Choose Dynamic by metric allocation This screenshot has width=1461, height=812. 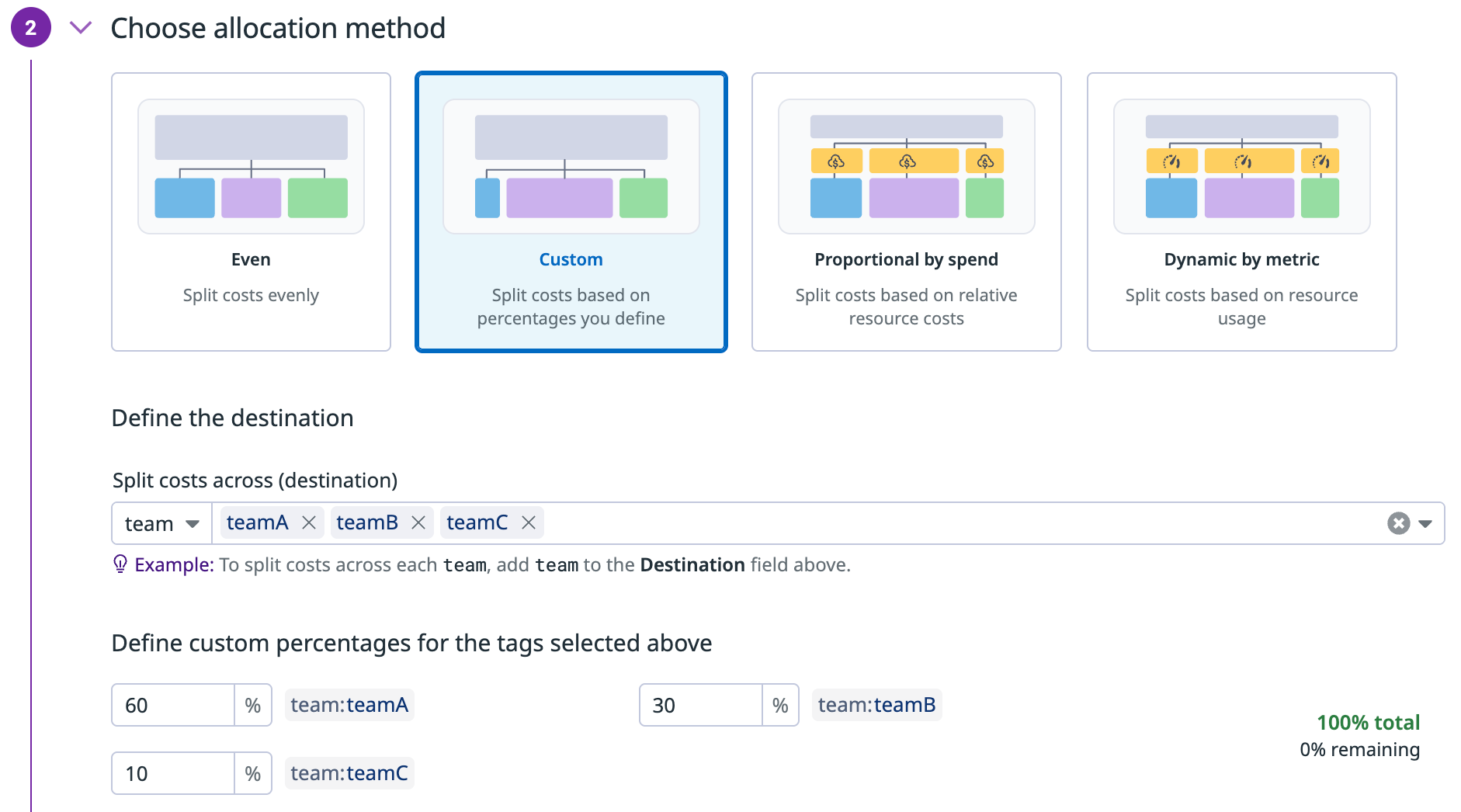pos(1241,259)
